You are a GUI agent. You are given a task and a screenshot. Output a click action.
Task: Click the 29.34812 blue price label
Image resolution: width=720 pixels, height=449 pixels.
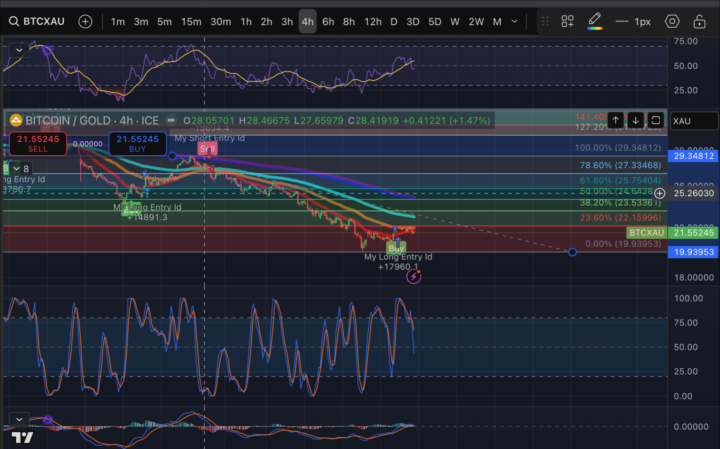(x=693, y=156)
